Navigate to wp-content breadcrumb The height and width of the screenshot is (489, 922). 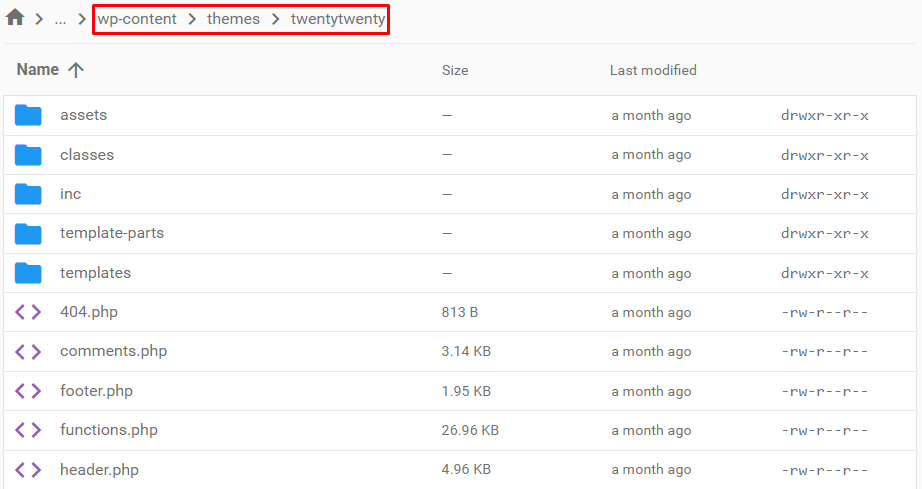click(x=136, y=20)
